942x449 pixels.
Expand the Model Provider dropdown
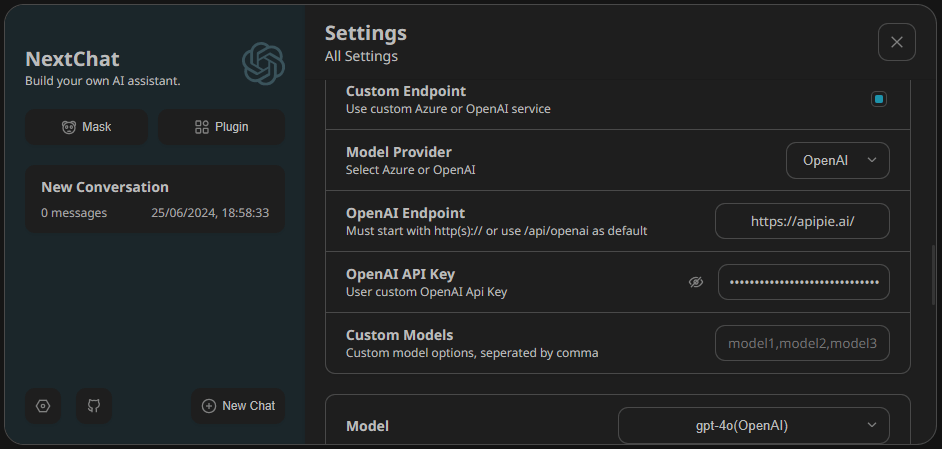[838, 160]
